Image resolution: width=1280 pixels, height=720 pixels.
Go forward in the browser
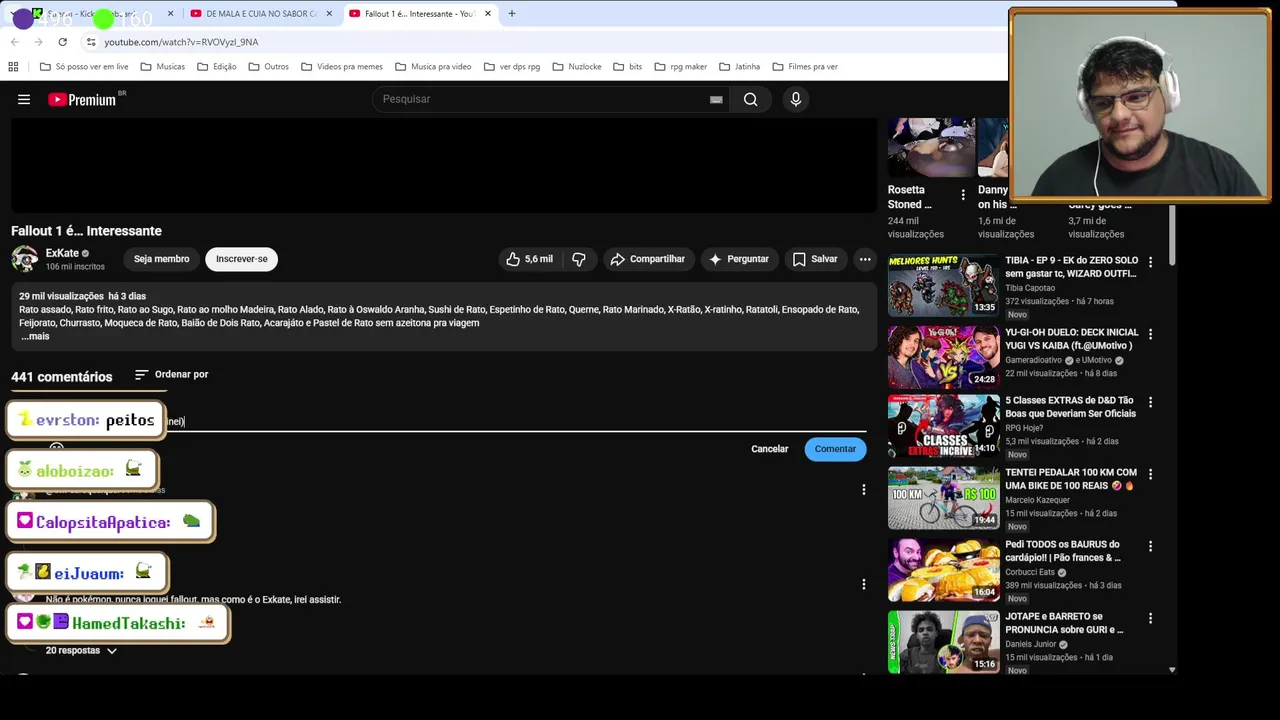[38, 42]
